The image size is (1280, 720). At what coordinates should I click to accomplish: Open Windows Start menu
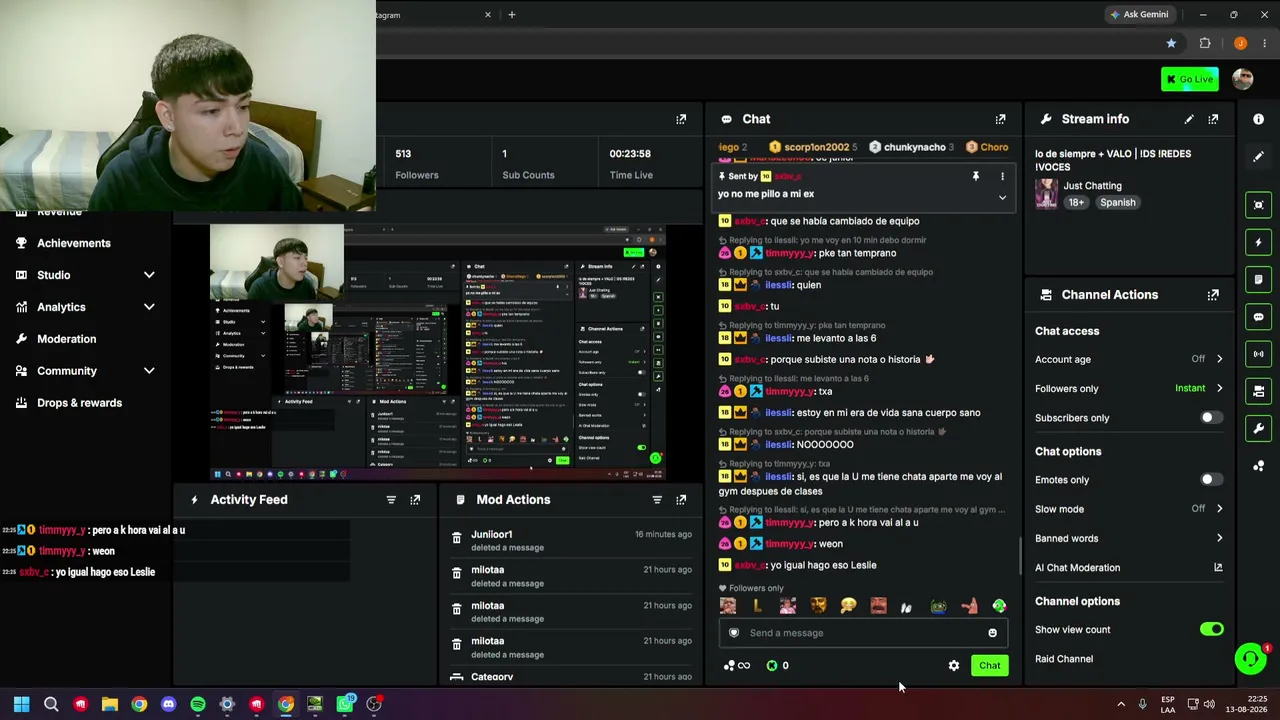click(21, 705)
